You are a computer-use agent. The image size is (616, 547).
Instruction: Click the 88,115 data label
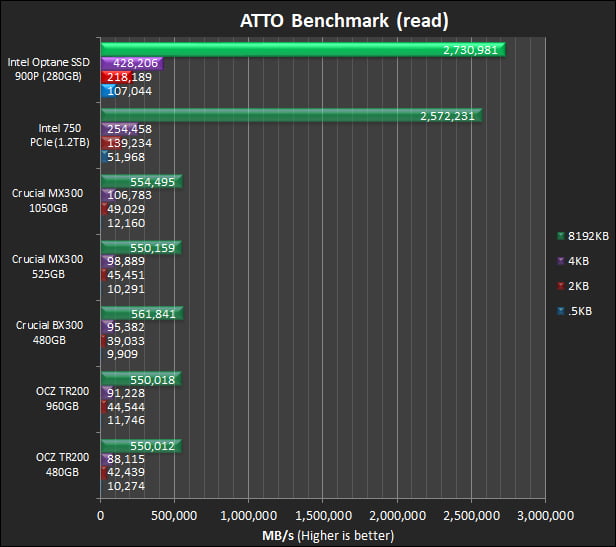tap(126, 459)
